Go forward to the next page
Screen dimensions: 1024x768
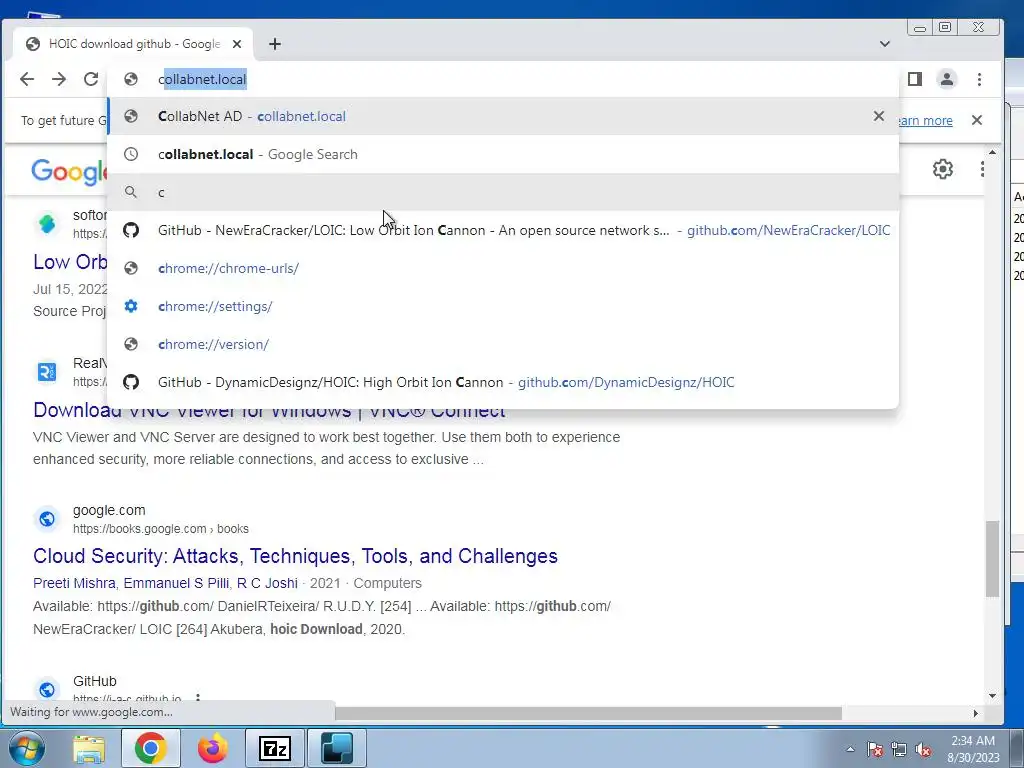coord(59,79)
